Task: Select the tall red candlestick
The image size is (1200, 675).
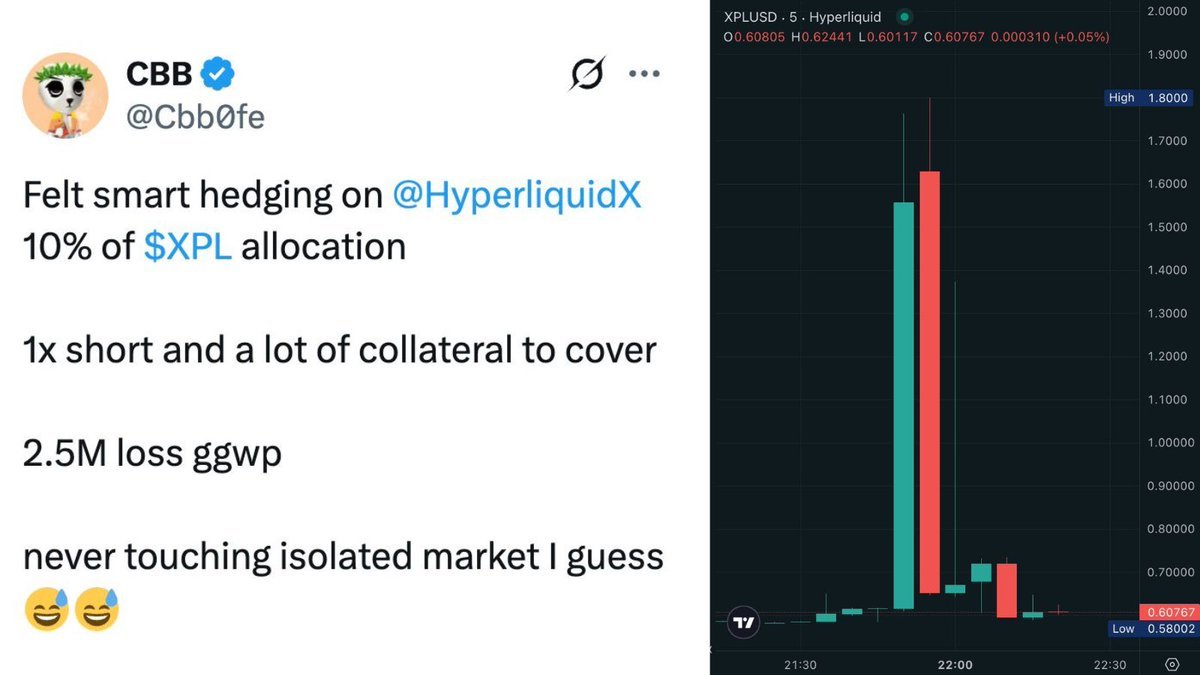Action: point(930,382)
